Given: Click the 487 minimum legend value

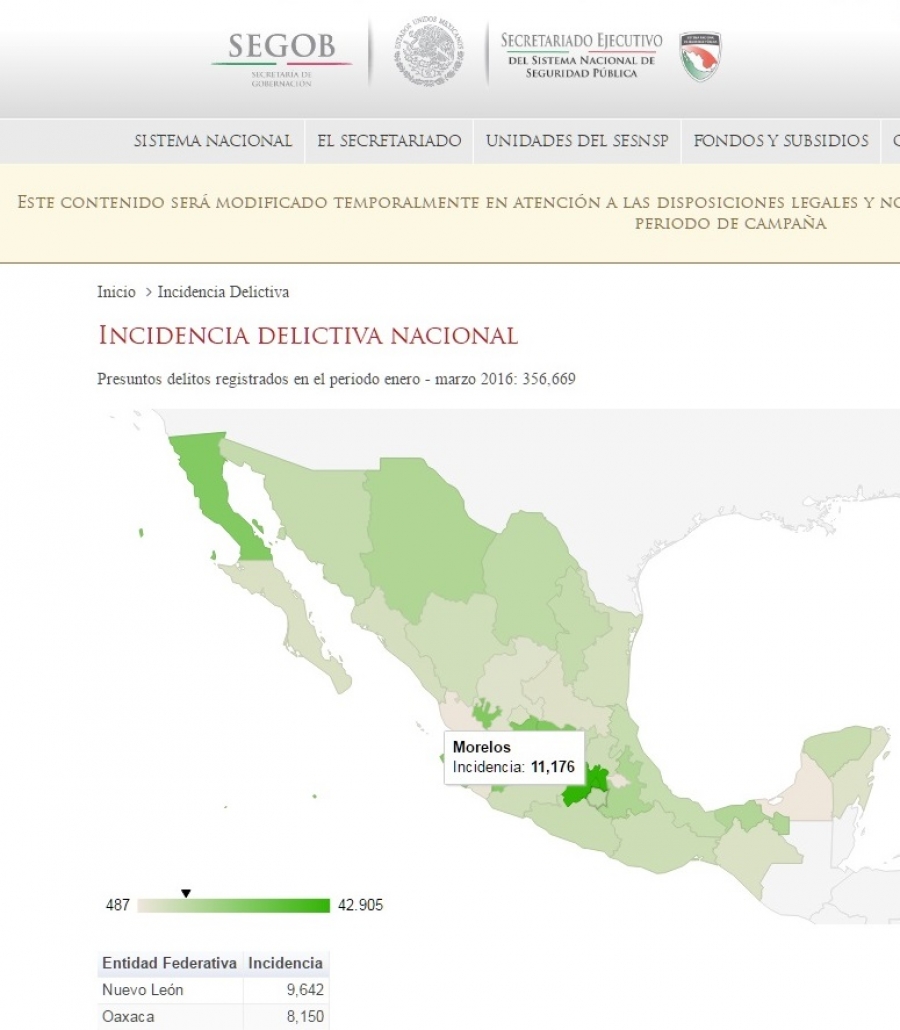Looking at the screenshot, I should point(118,905).
